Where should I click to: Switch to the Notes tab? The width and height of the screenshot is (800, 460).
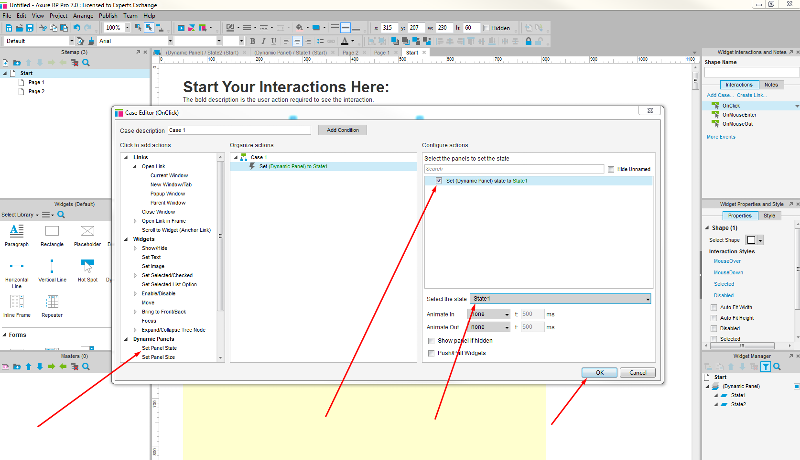pyautogui.click(x=771, y=85)
